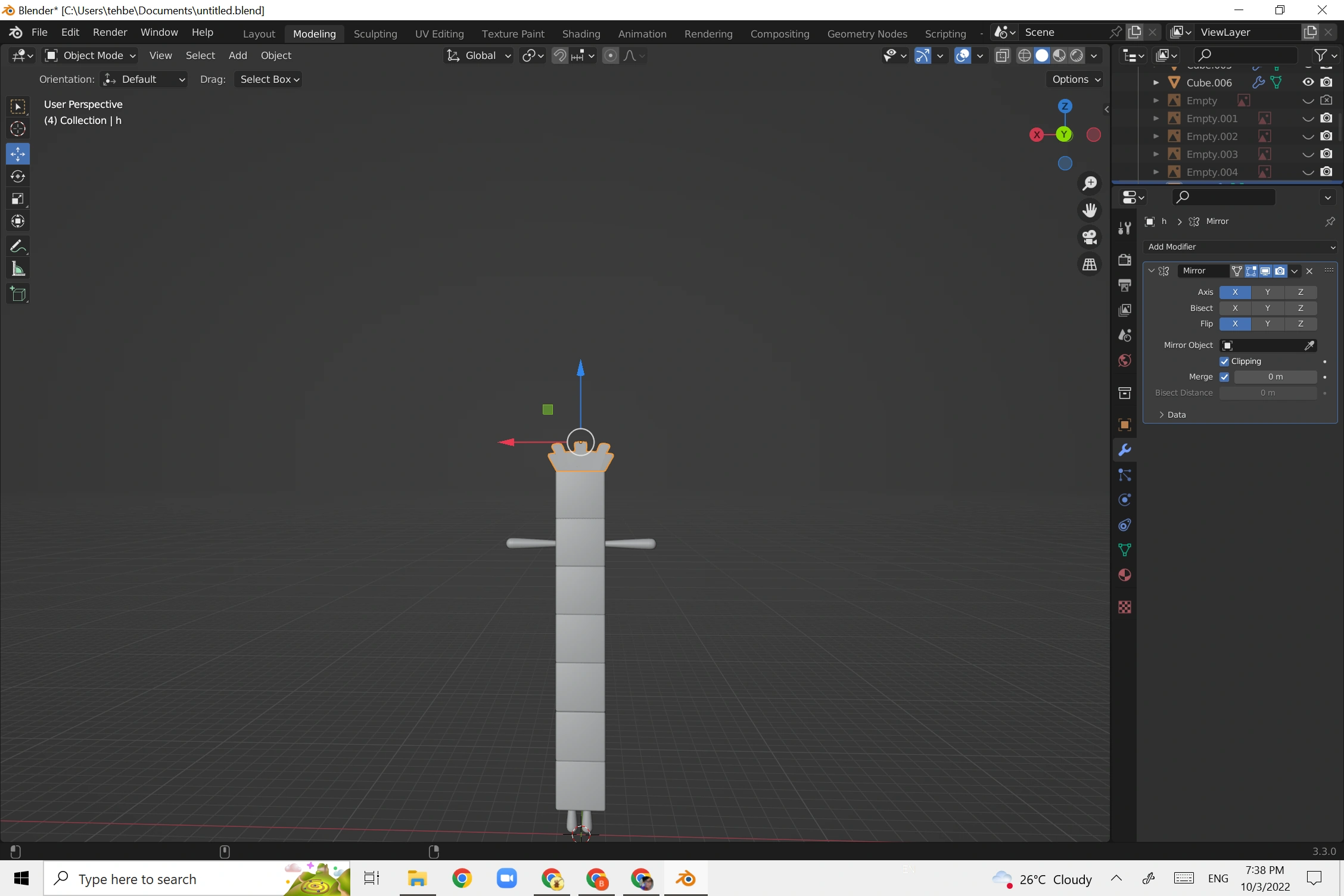Screen dimensions: 1344x896
Task: Open the Object menu
Action: tap(275, 55)
